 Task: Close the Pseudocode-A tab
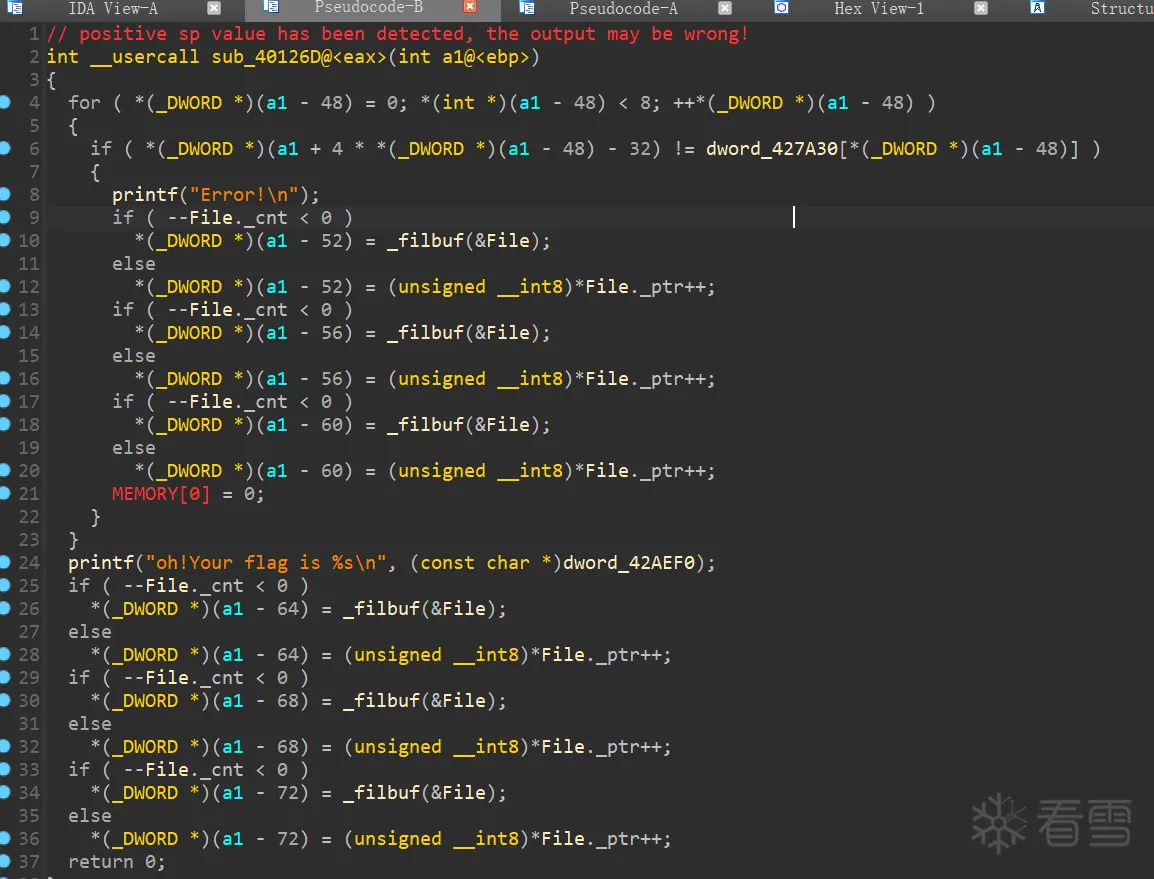(725, 8)
